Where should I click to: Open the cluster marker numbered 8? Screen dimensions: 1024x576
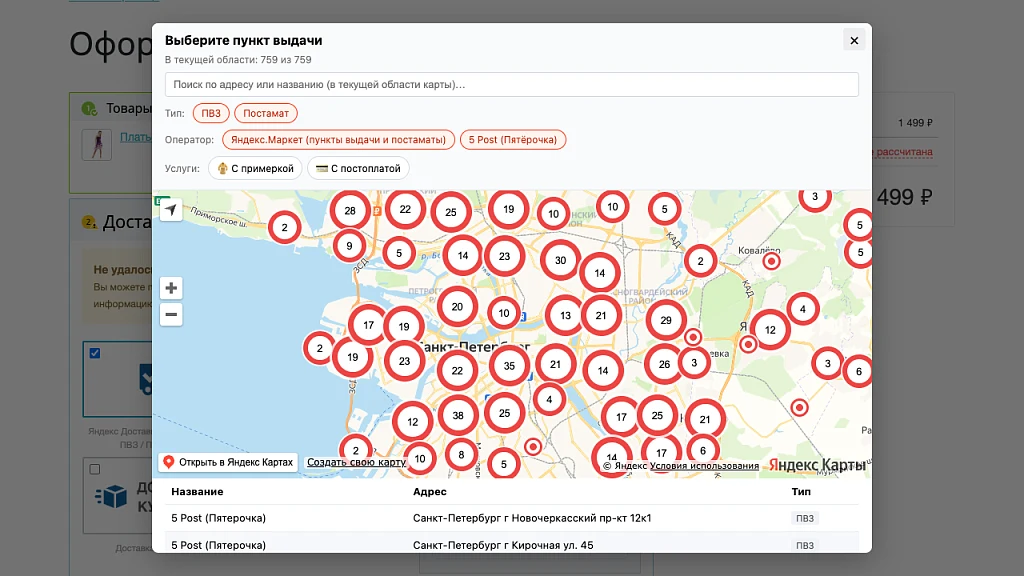[461, 455]
